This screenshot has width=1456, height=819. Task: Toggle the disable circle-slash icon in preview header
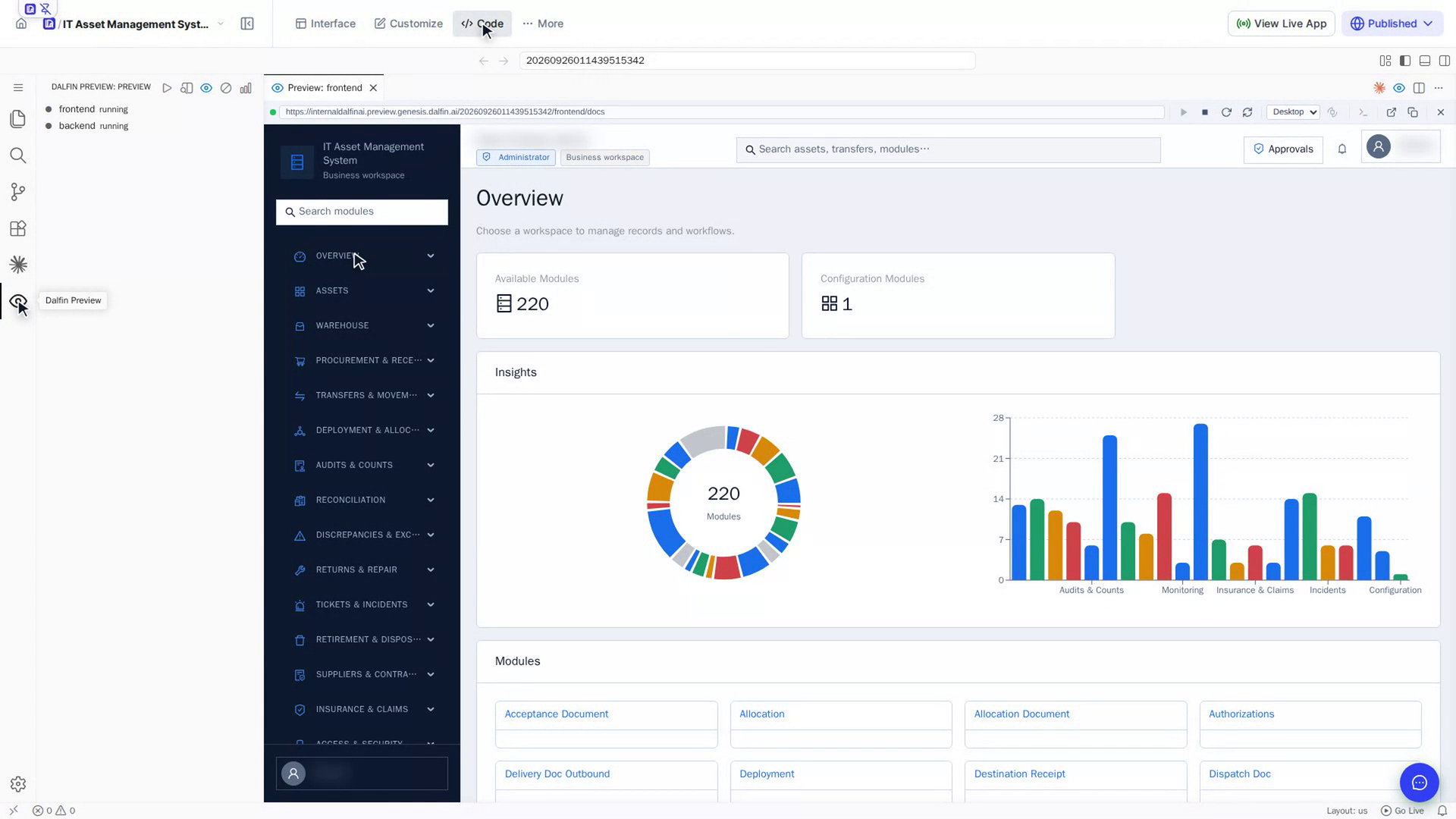click(226, 88)
